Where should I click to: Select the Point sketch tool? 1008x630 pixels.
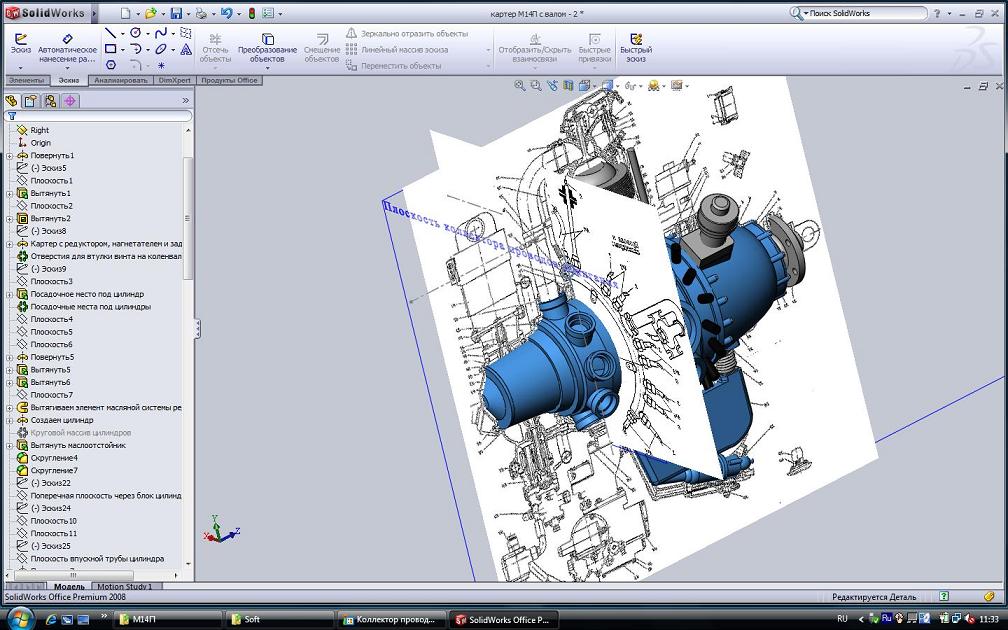coord(161,65)
